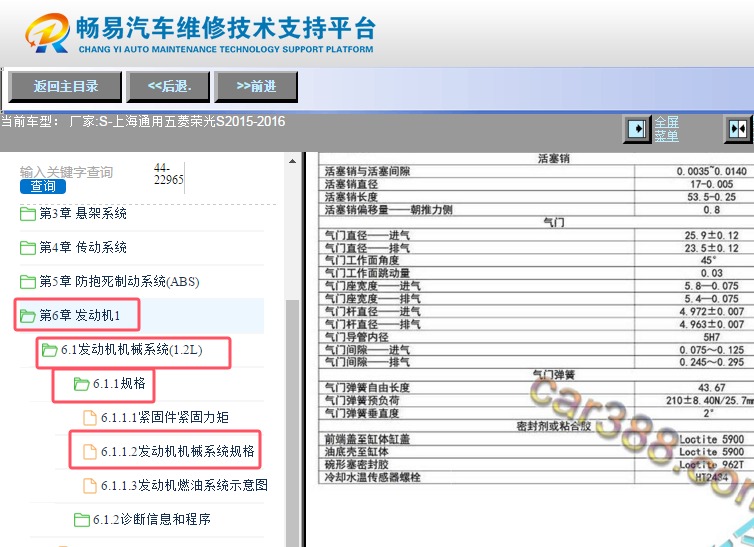
Task: Click the 43.67 value cell
Action: coord(711,387)
